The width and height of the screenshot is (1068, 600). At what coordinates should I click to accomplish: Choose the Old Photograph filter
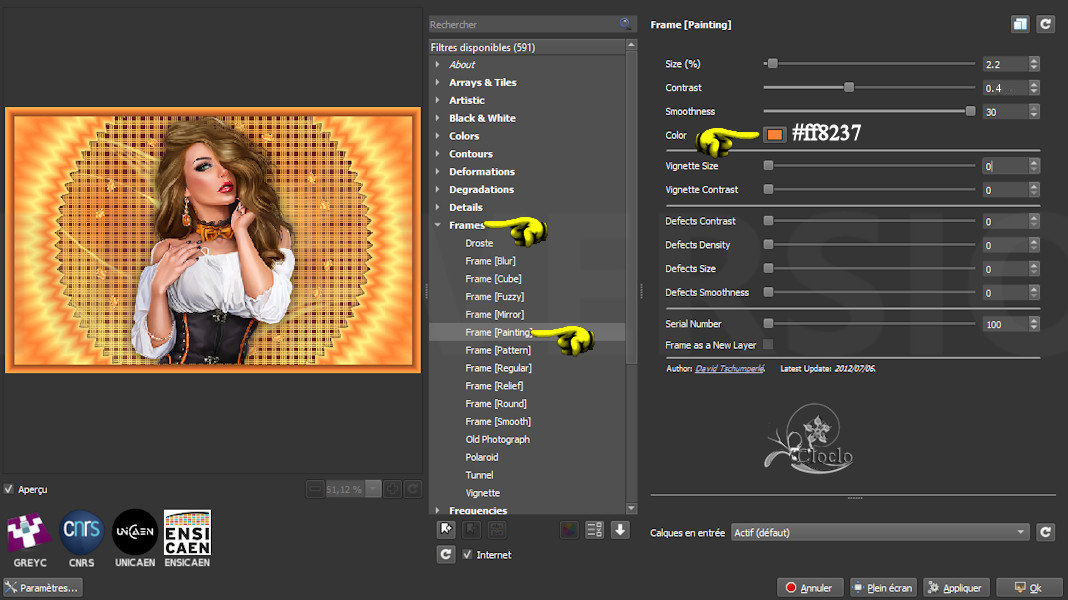click(497, 440)
